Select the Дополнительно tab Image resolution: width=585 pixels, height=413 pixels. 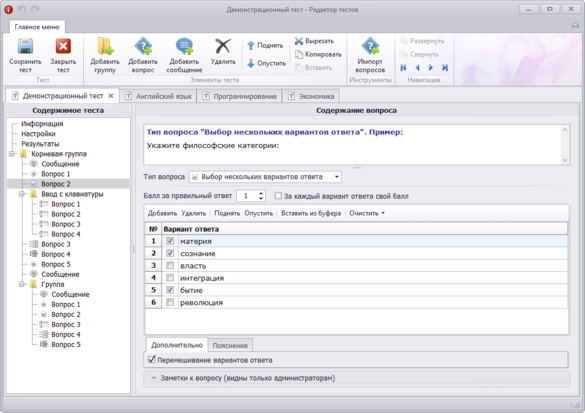click(177, 345)
